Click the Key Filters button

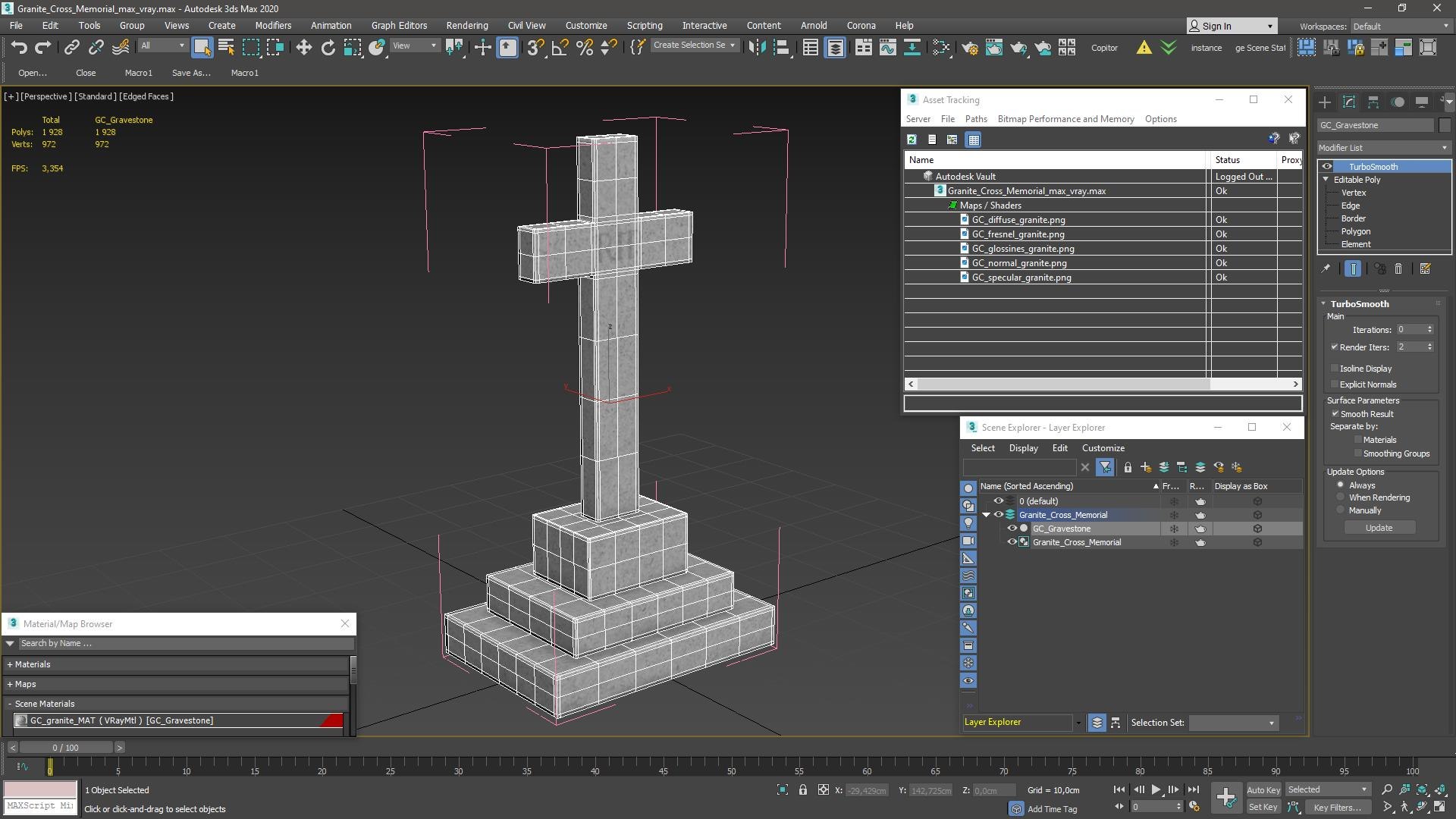point(1337,808)
